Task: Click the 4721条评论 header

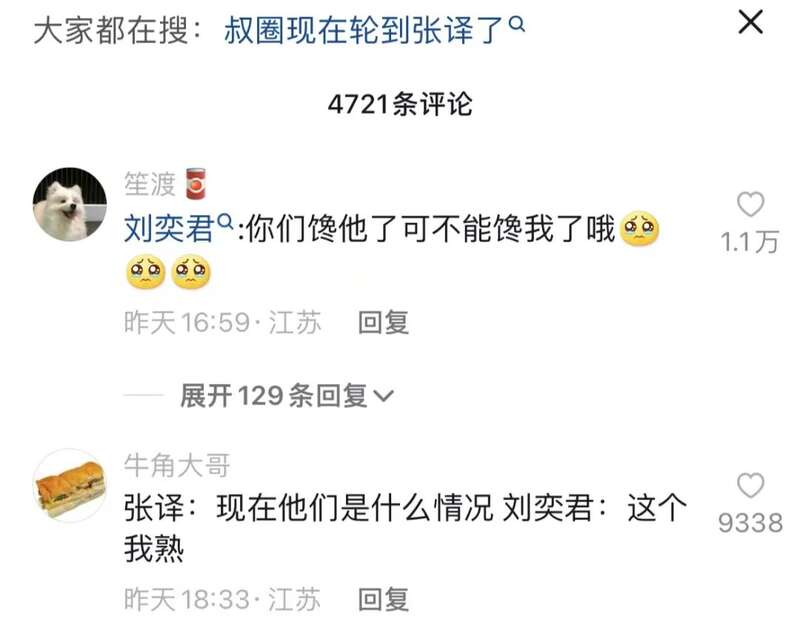Action: pyautogui.click(x=400, y=105)
